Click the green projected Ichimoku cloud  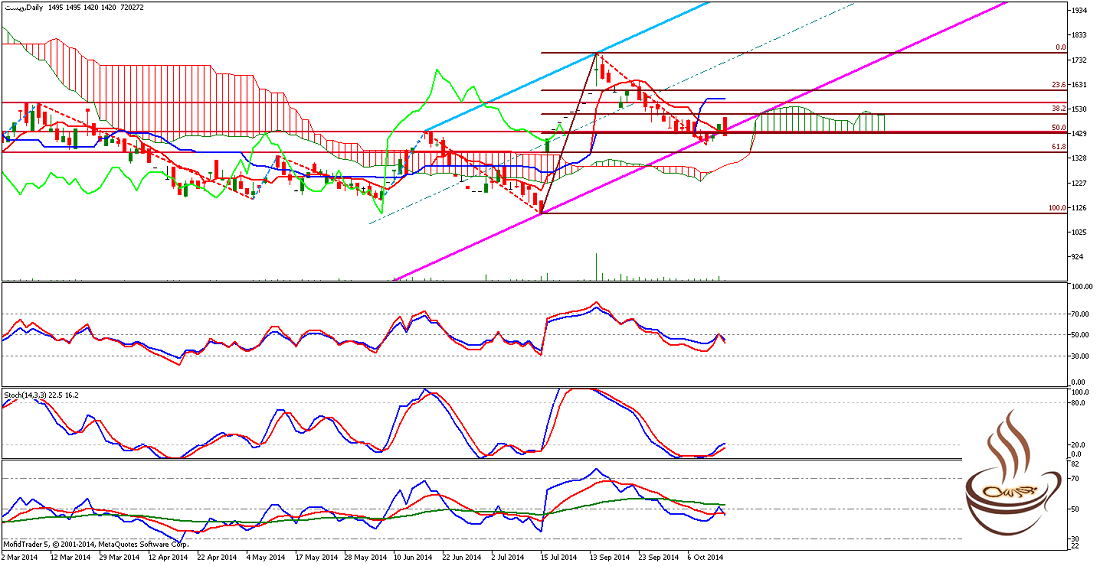[820, 120]
